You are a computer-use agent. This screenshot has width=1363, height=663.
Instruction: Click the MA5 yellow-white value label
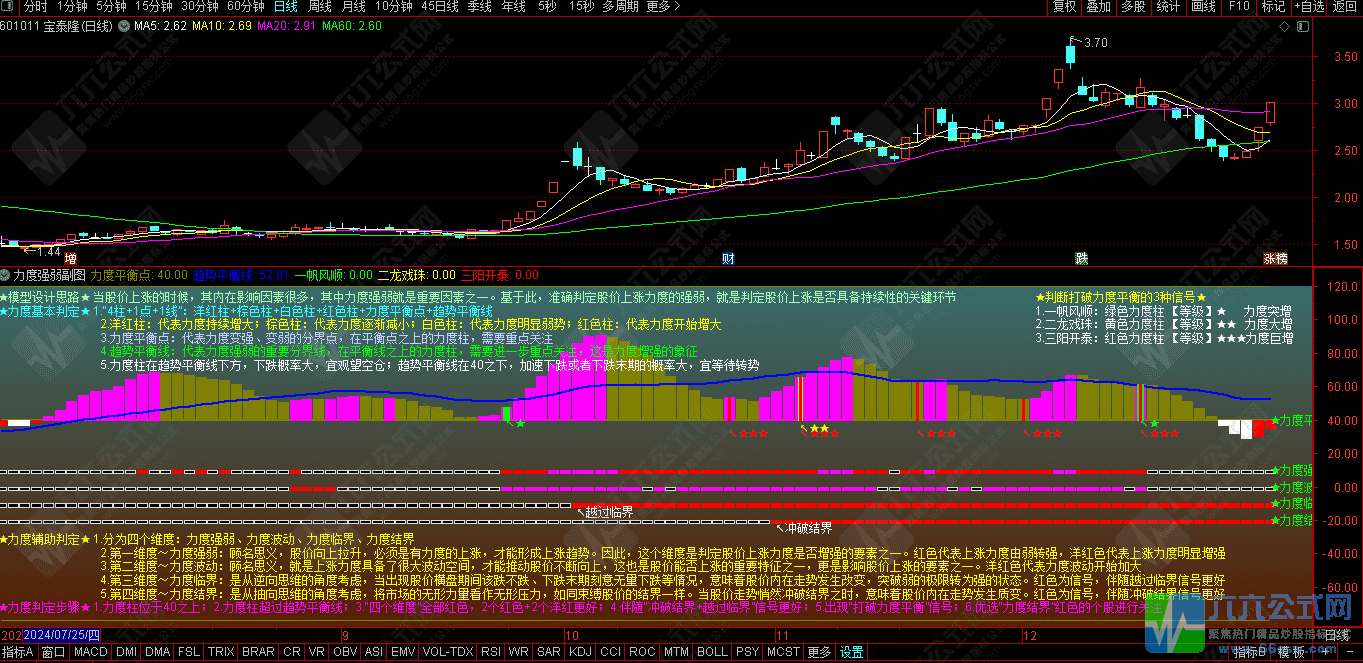coord(162,26)
